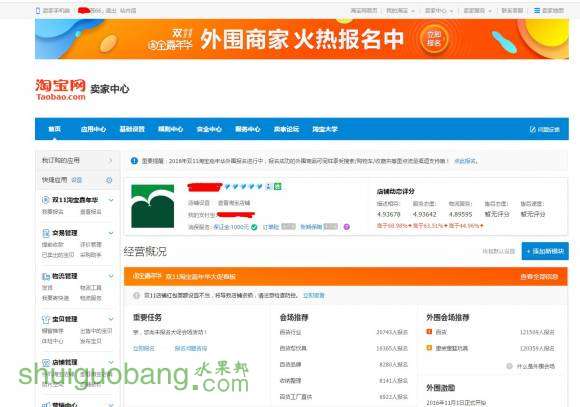Click the Taobao.com logo

click(61, 89)
